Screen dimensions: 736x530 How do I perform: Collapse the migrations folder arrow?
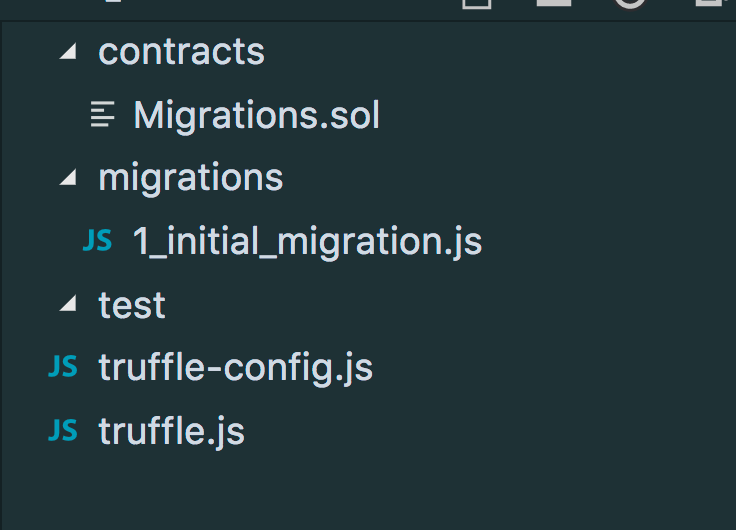67,179
